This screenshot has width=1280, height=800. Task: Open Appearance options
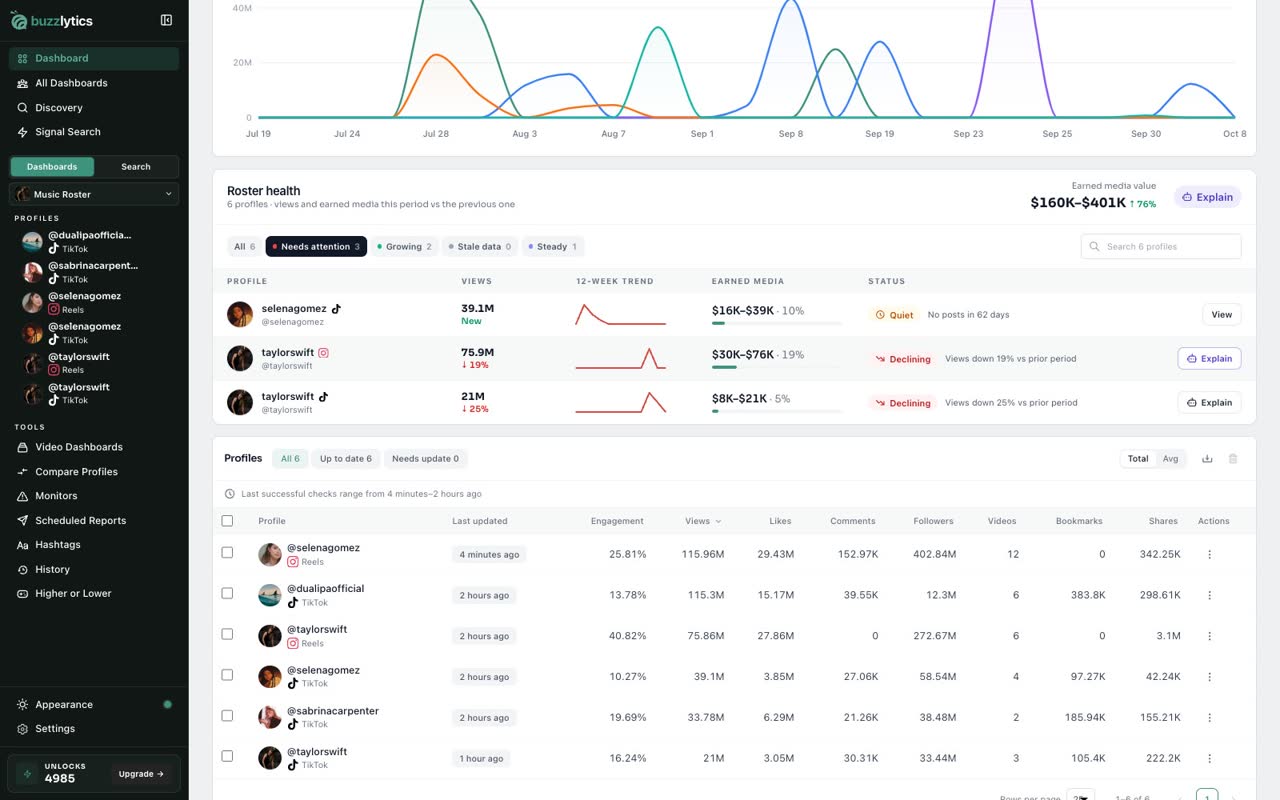pos(94,705)
